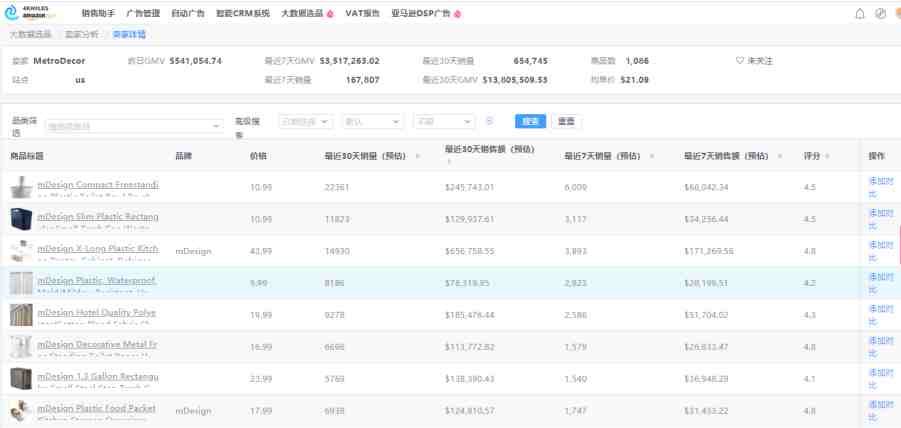Click the blue search button

[530, 121]
